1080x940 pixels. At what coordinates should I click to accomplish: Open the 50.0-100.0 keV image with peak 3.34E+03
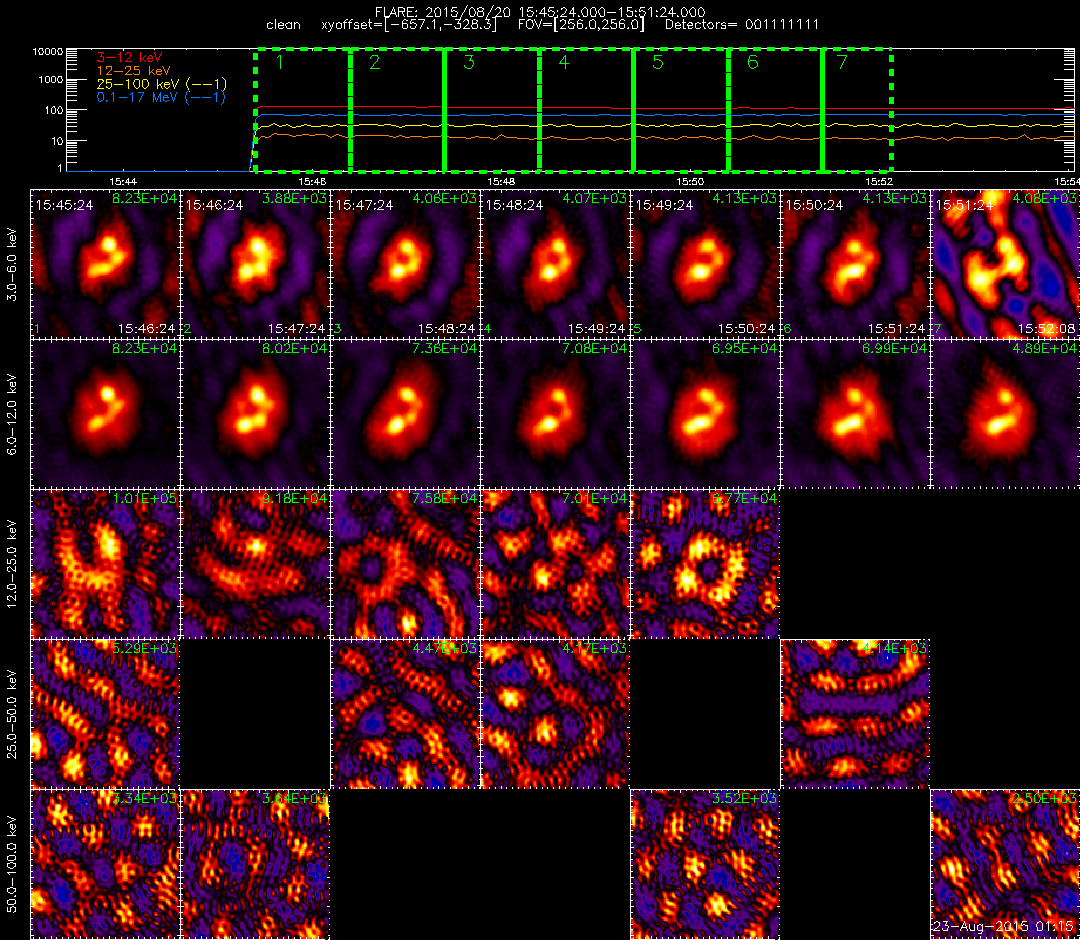pos(105,864)
